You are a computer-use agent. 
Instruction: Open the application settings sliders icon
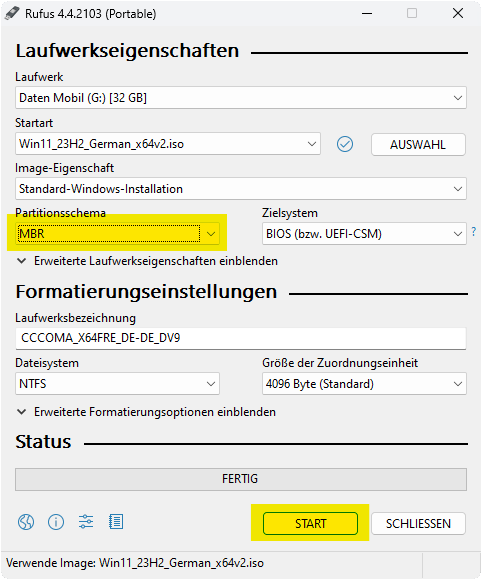tap(86, 522)
